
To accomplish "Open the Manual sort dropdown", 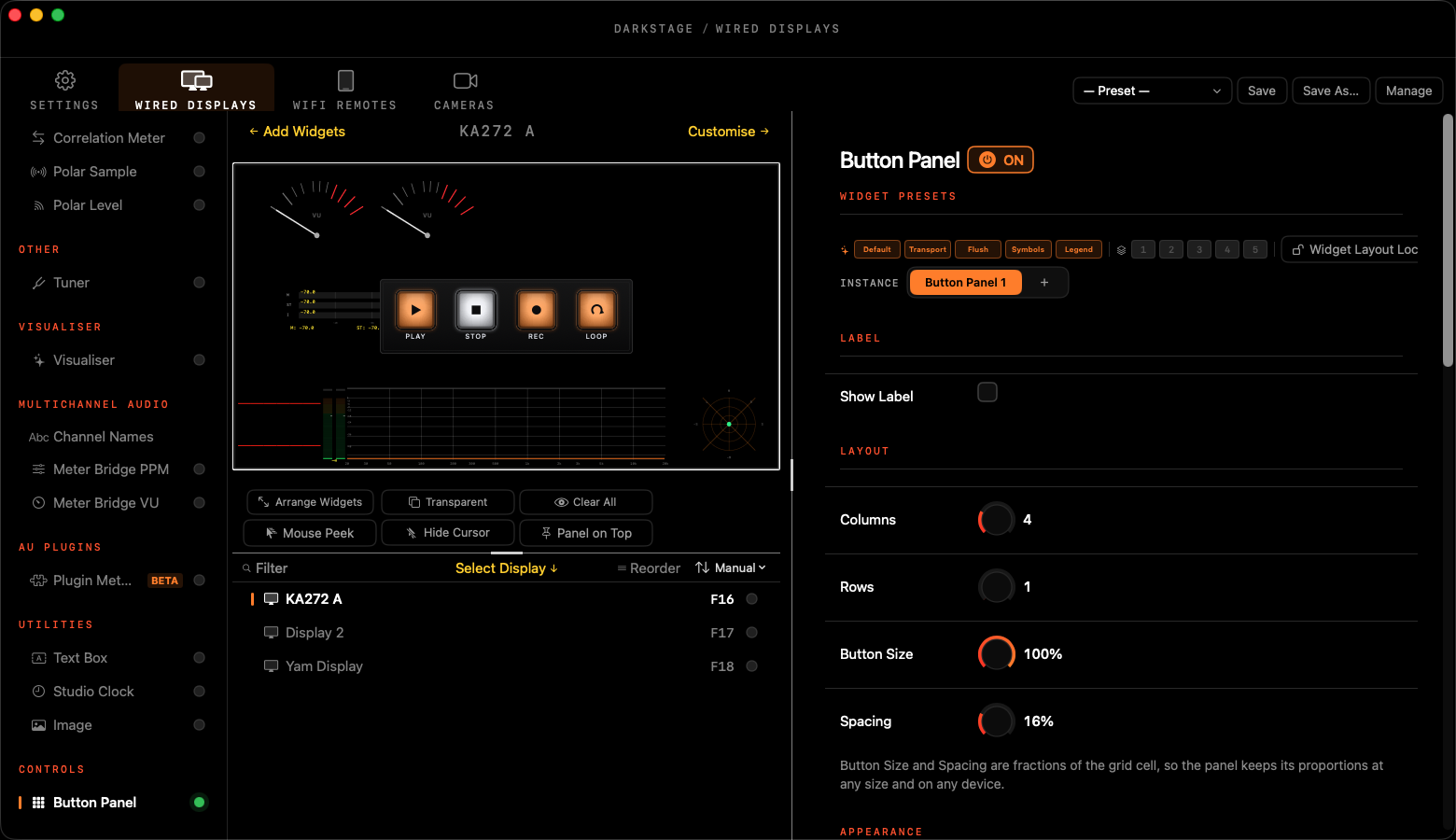I will click(731, 568).
